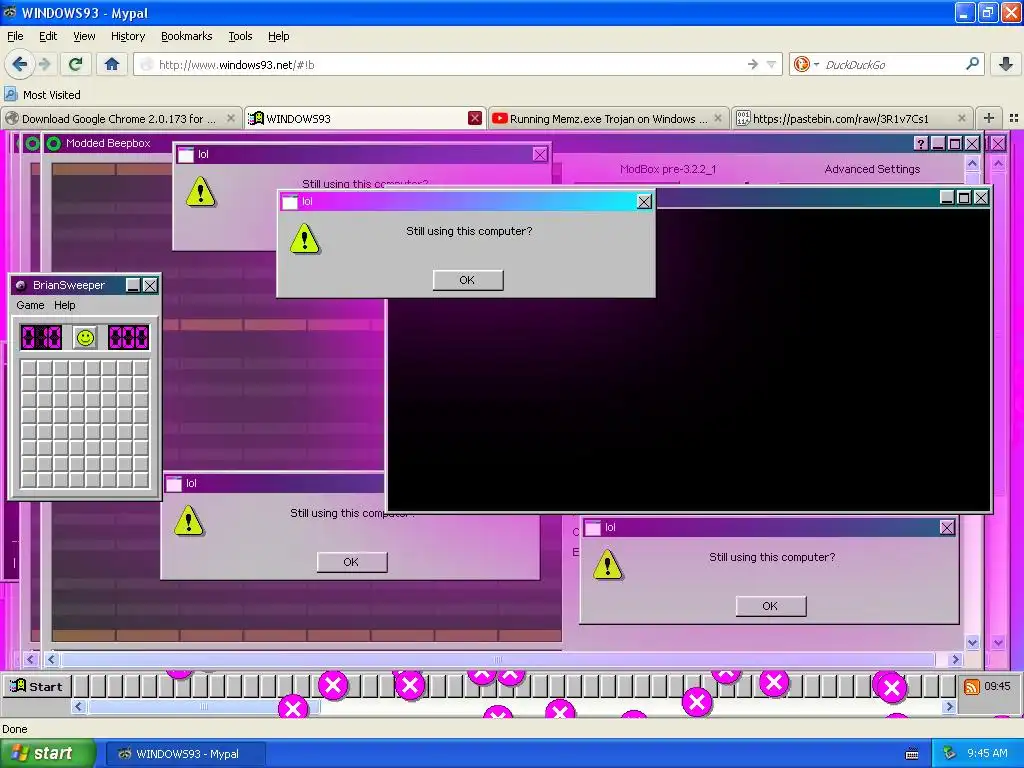The width and height of the screenshot is (1024, 768).
Task: Switch to Running Memz.exe Trojan YouTube tab
Action: click(x=607, y=118)
